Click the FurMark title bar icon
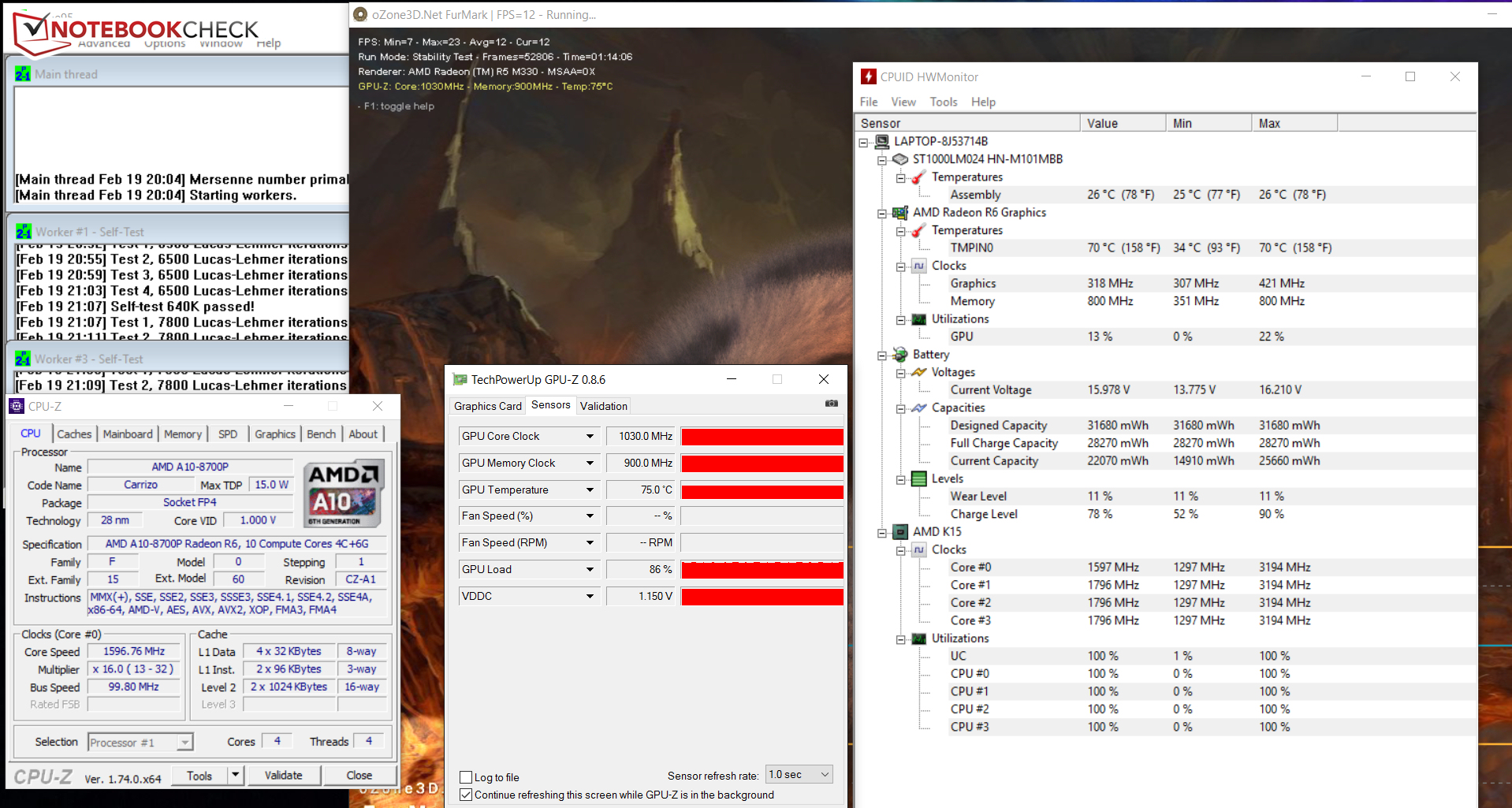This screenshot has height=808, width=1512. click(360, 14)
